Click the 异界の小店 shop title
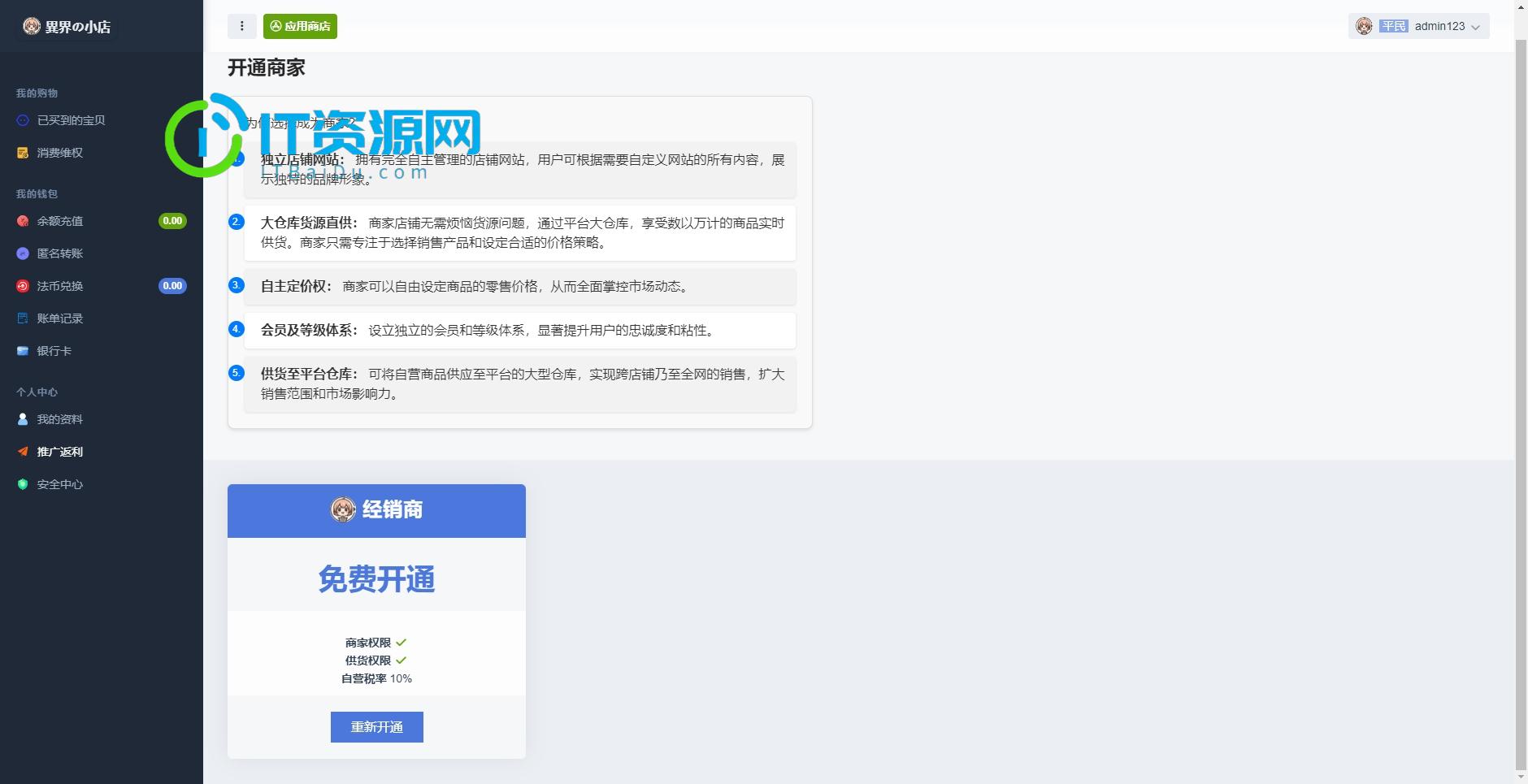The image size is (1528, 784). point(78,27)
